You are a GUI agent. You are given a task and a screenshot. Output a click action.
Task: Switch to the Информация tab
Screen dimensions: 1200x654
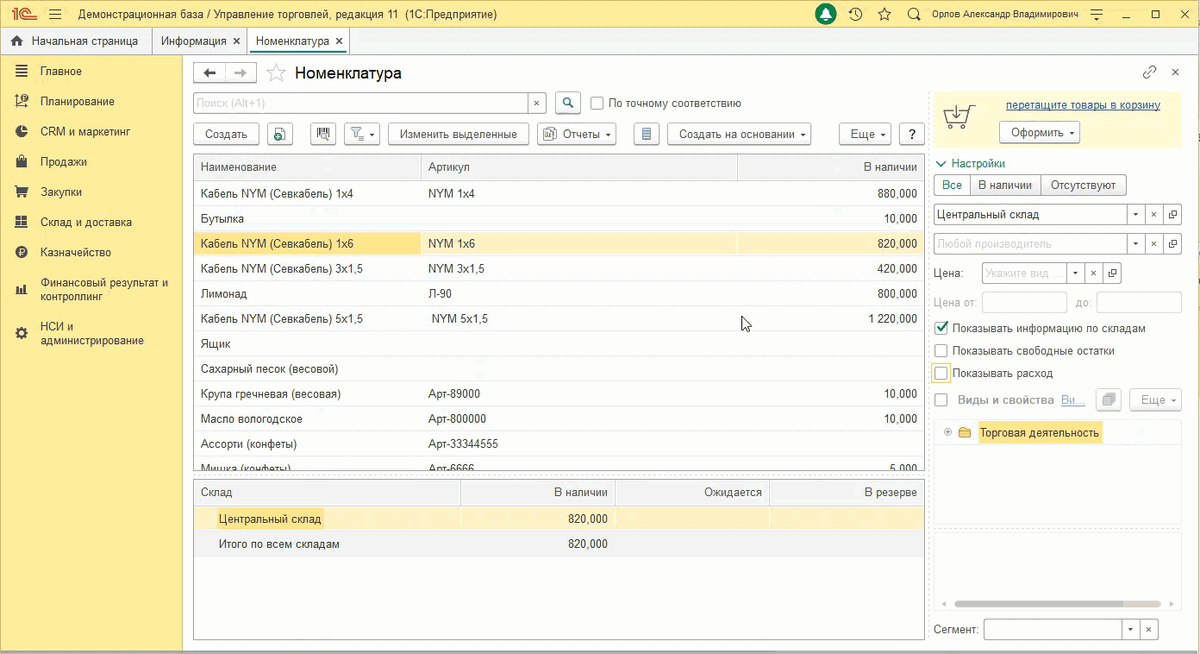tap(193, 41)
